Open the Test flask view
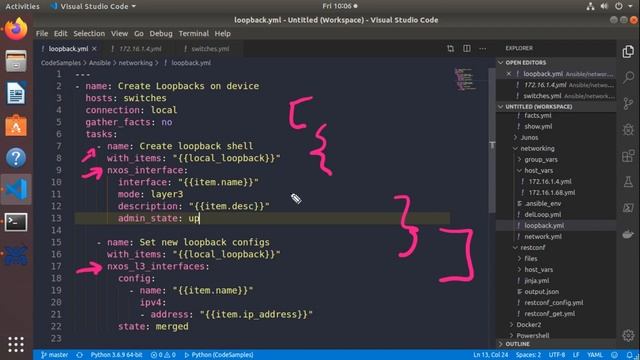 pyautogui.click(x=628, y=182)
